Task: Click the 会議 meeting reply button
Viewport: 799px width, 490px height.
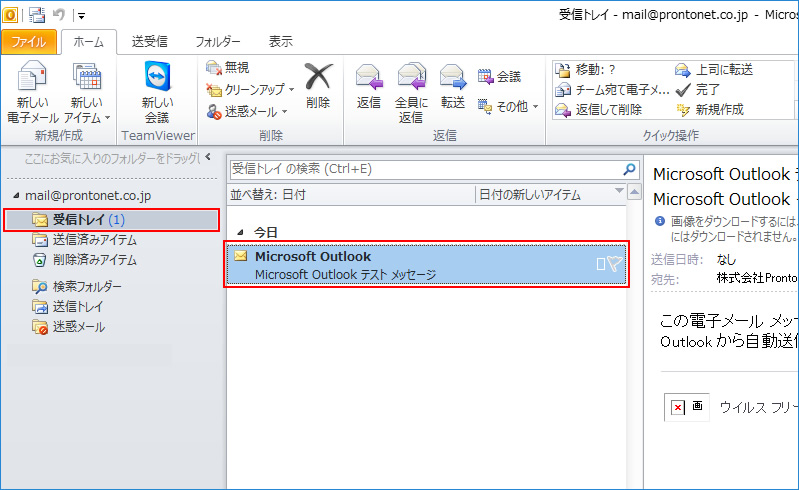Action: tap(499, 77)
